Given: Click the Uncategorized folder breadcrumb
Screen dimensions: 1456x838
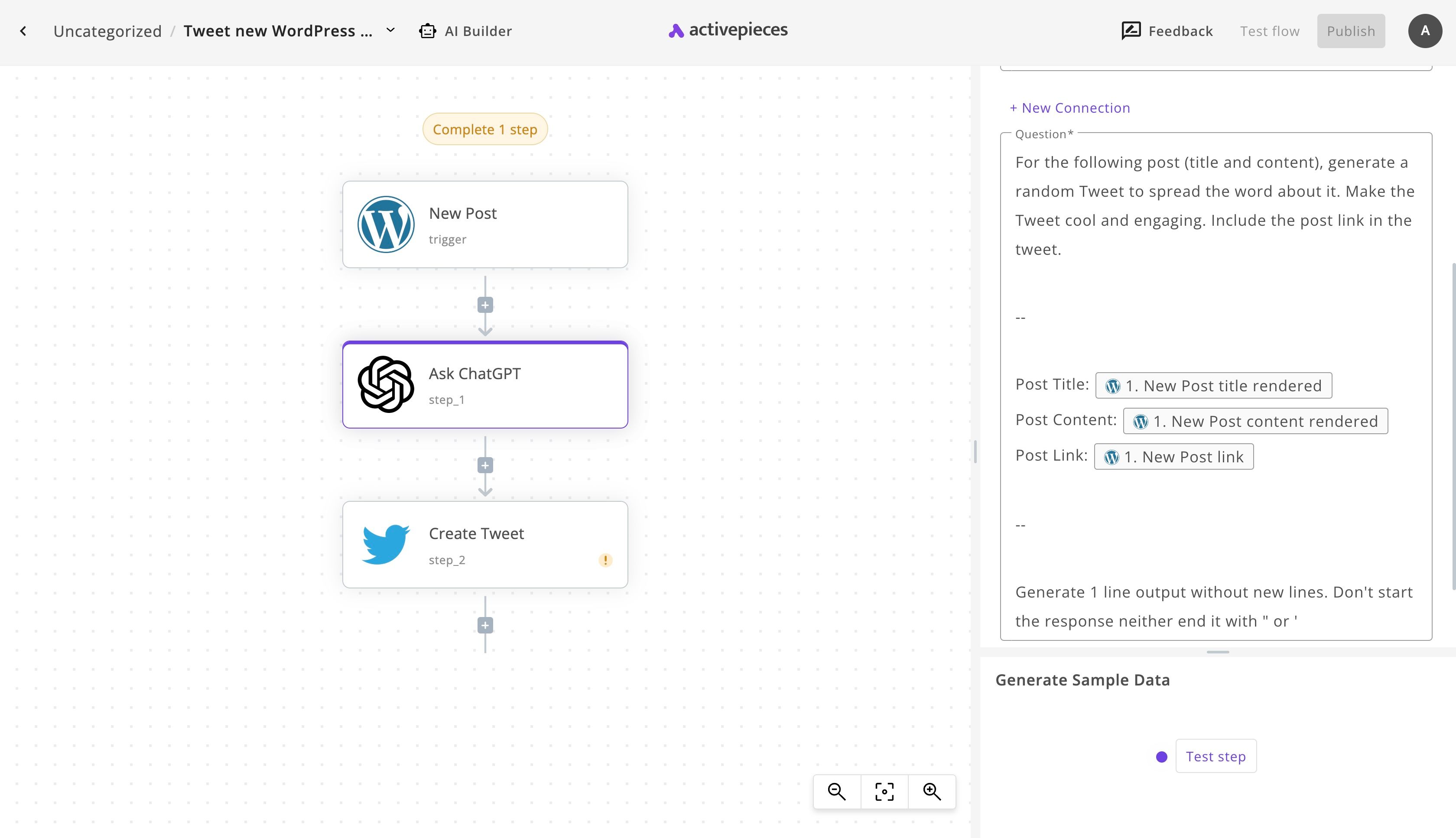Looking at the screenshot, I should [x=107, y=31].
